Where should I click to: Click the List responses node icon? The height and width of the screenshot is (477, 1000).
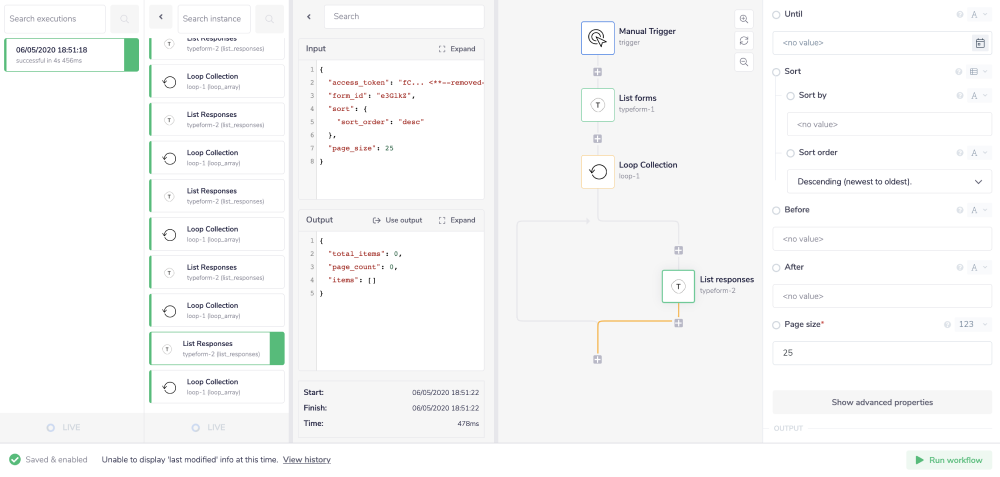pyautogui.click(x=678, y=286)
